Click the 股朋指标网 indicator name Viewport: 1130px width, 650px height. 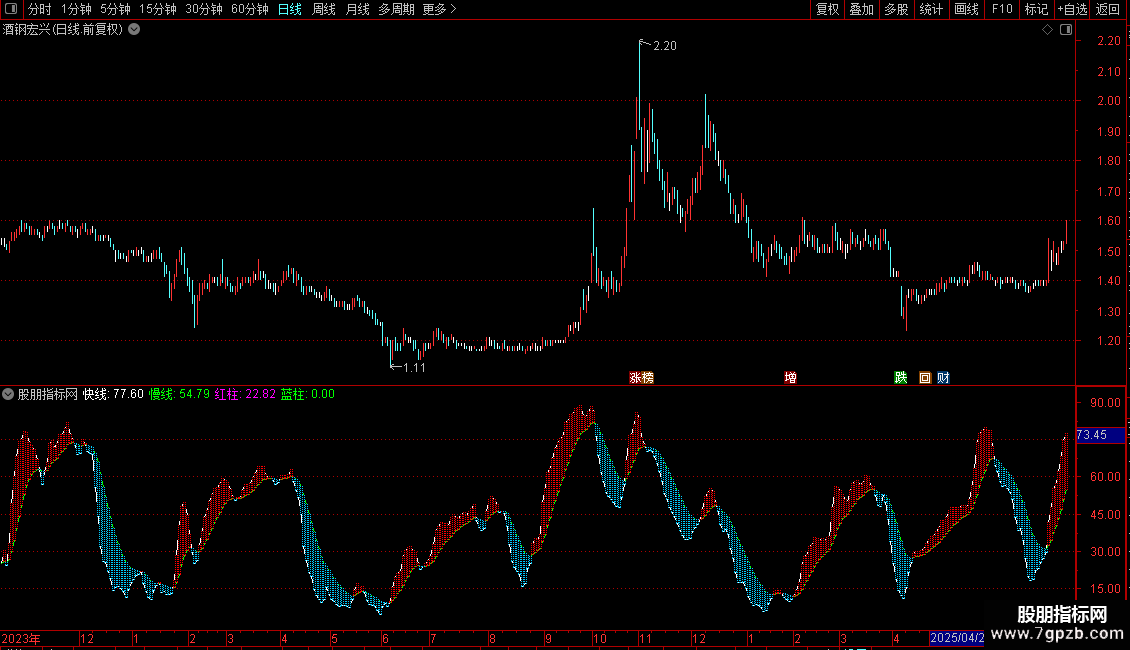(x=48, y=394)
